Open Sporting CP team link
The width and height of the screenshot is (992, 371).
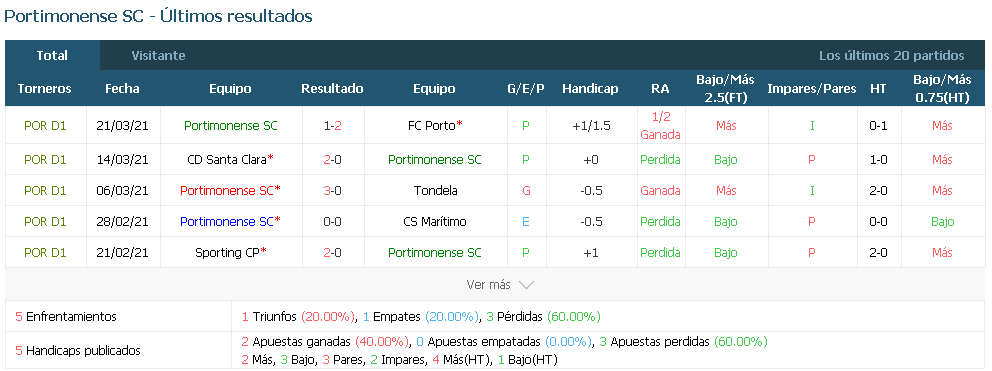click(x=227, y=253)
